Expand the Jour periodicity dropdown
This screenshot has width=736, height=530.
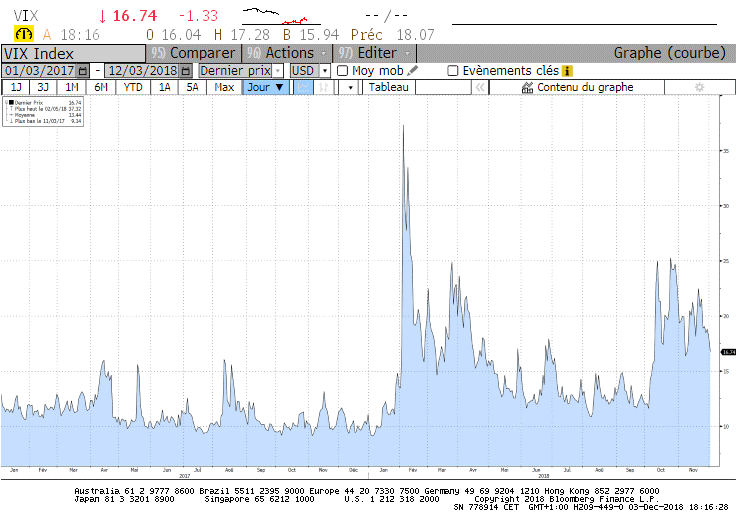266,87
